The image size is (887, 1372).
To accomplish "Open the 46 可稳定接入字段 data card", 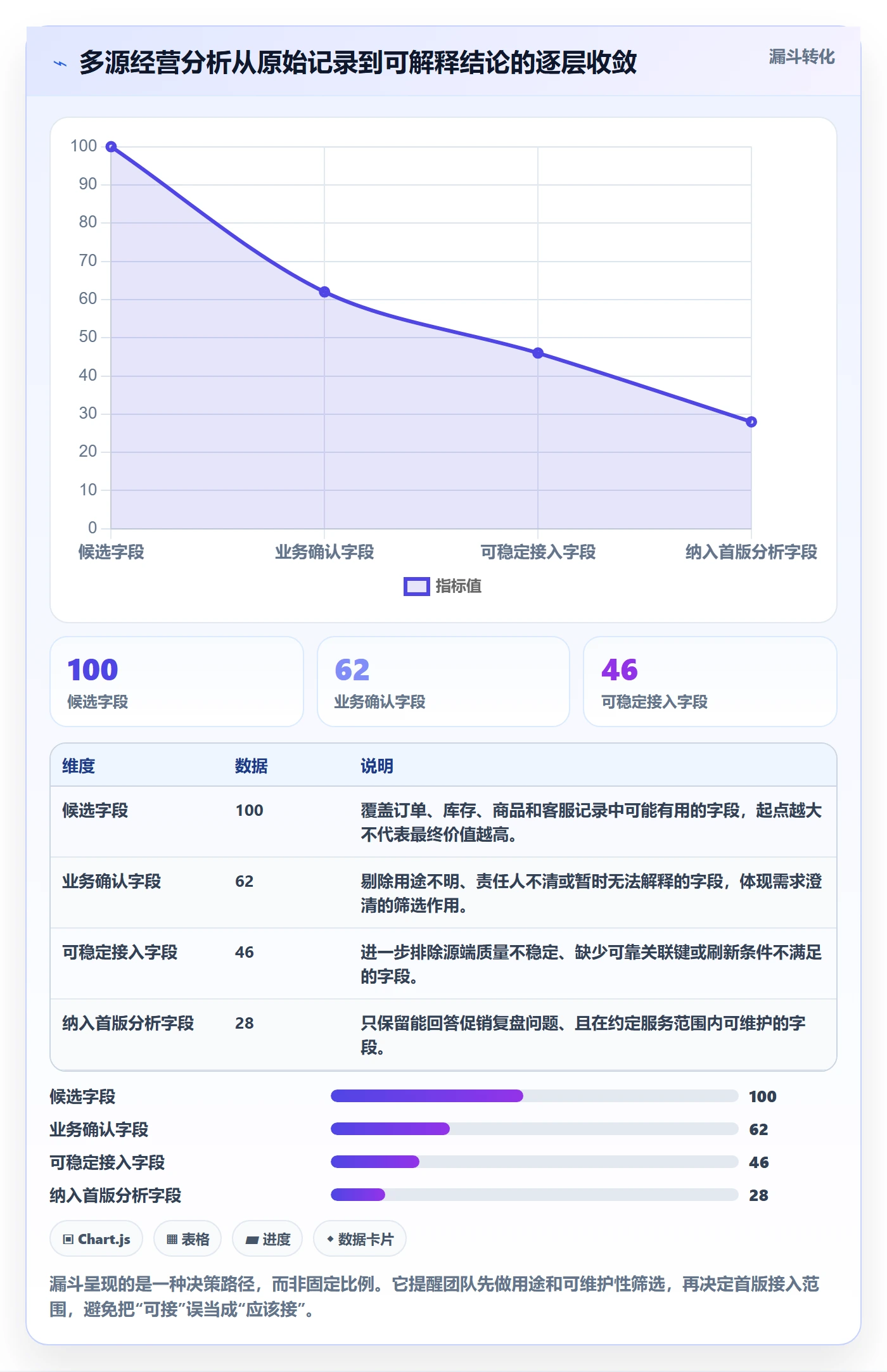I will pyautogui.click(x=710, y=682).
